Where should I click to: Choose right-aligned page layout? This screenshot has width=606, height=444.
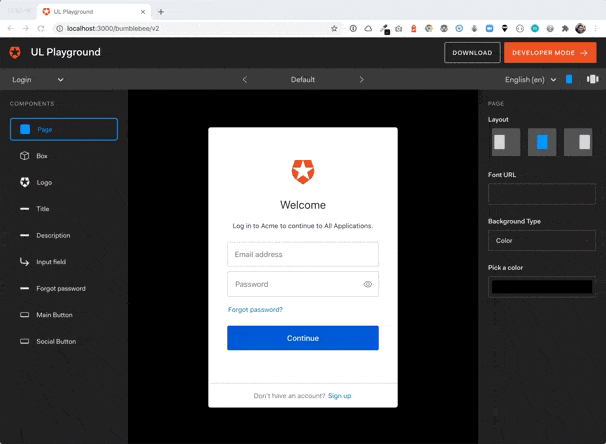(x=578, y=142)
